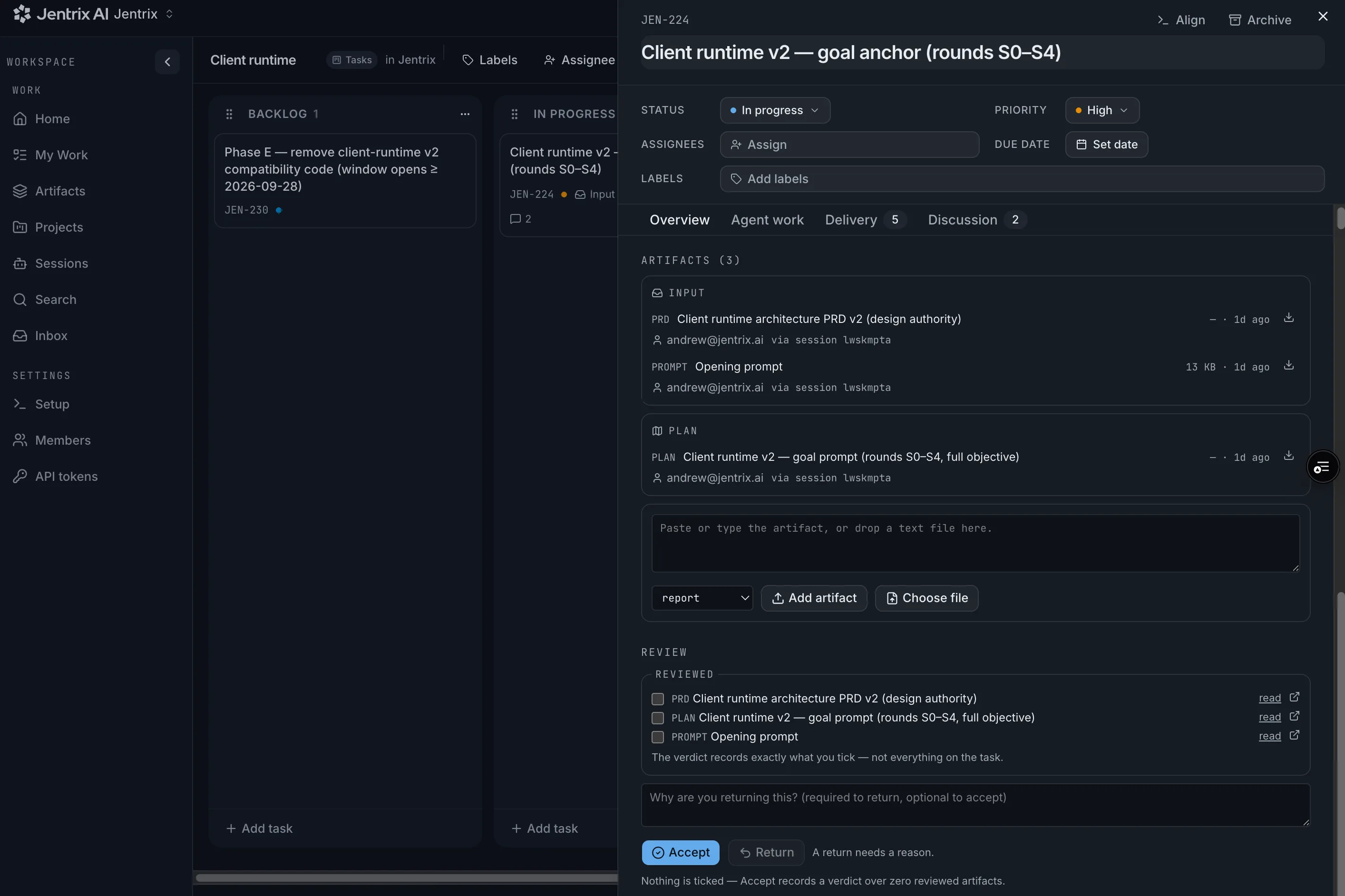Tick the PRD Client runtime architecture review checkbox
Image resolution: width=1345 pixels, height=896 pixels.
pyautogui.click(x=658, y=699)
